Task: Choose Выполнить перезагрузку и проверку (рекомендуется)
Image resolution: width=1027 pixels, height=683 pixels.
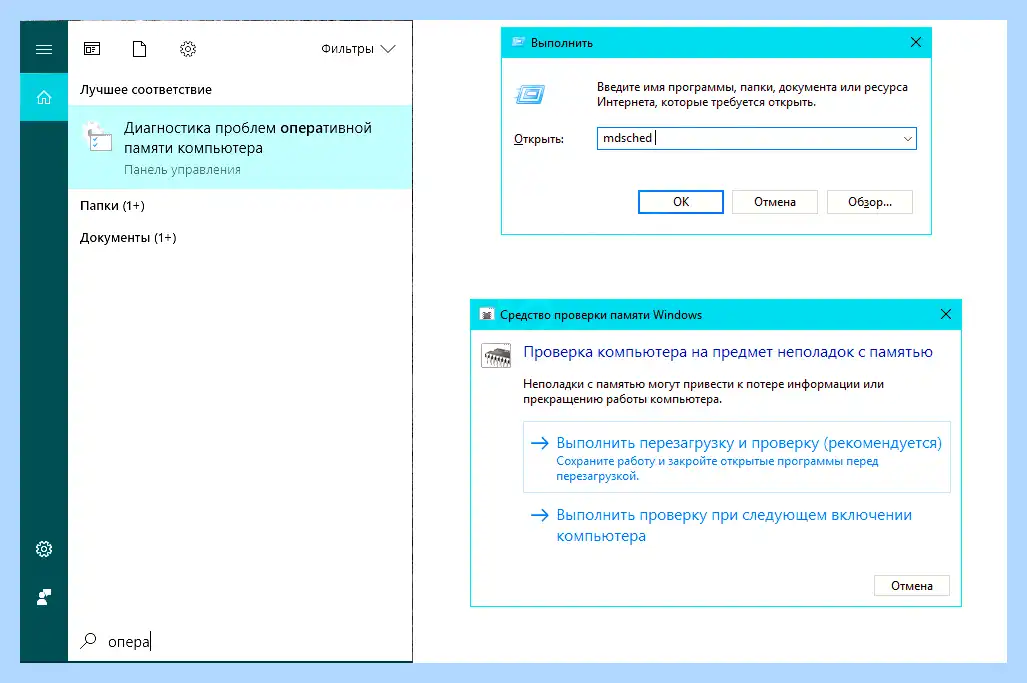Action: tap(737, 457)
